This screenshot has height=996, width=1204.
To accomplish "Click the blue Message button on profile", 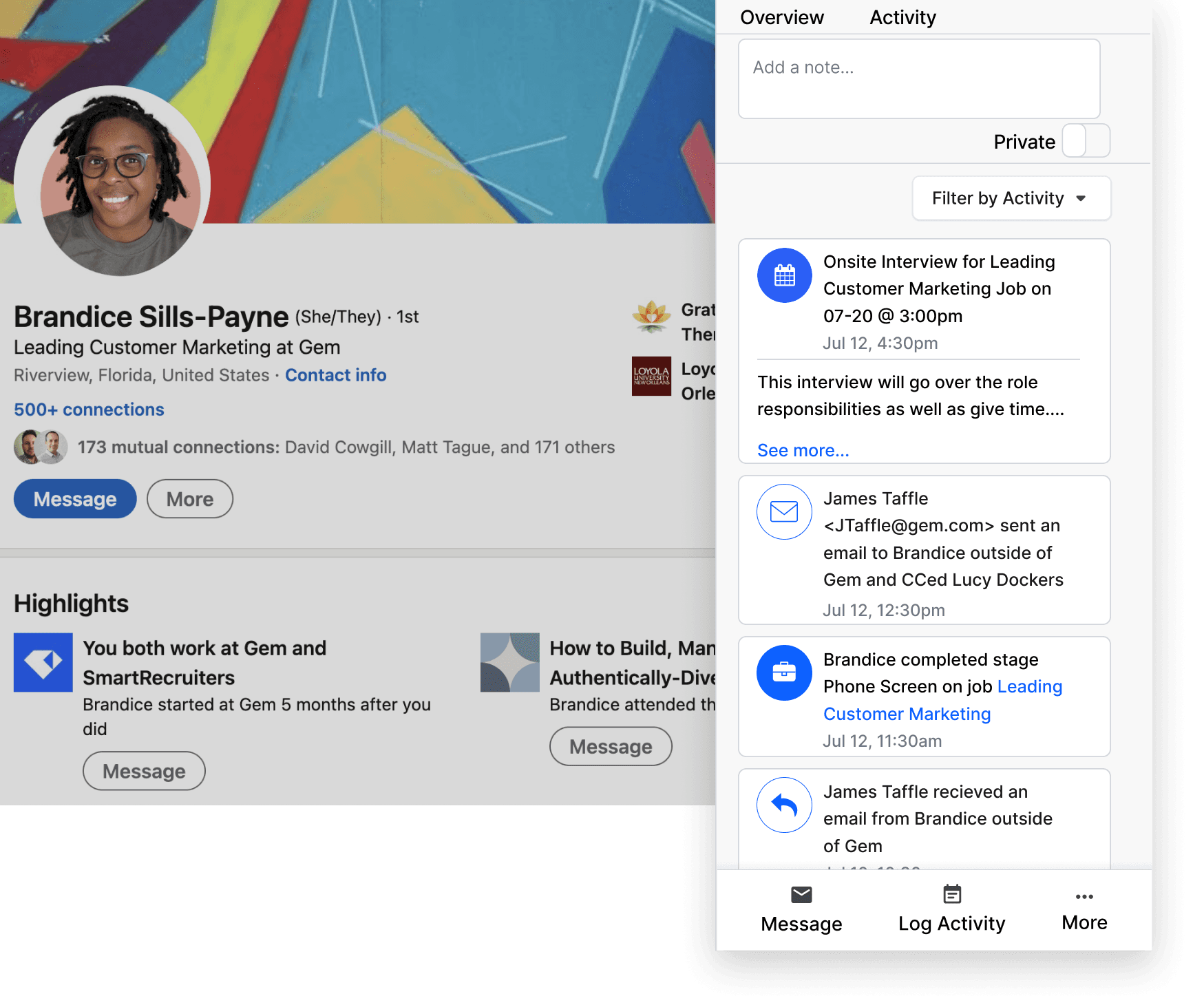I will click(75, 499).
